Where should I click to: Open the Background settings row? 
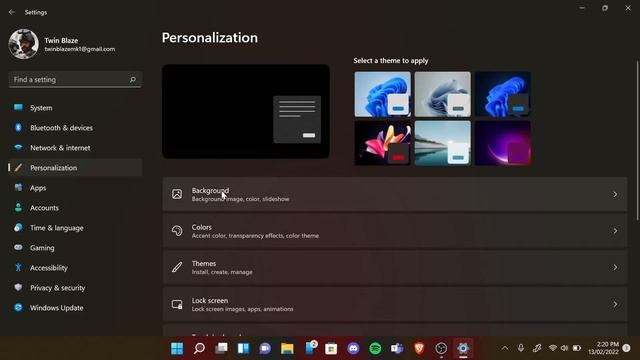click(395, 195)
